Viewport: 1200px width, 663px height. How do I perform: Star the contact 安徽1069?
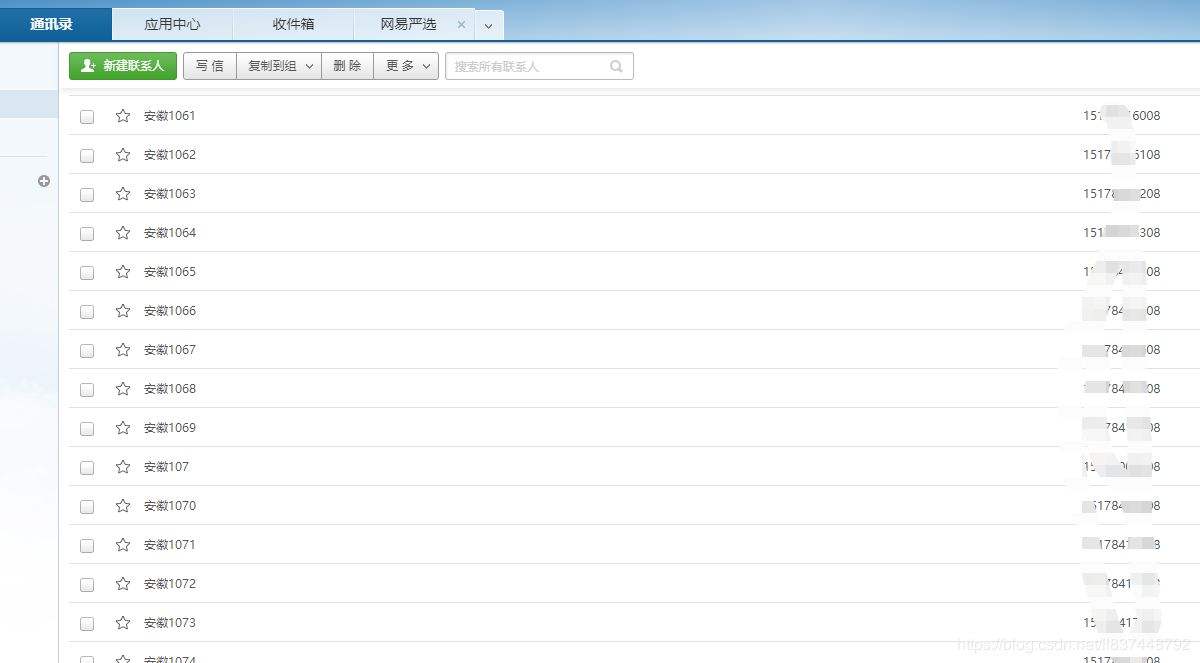point(123,428)
